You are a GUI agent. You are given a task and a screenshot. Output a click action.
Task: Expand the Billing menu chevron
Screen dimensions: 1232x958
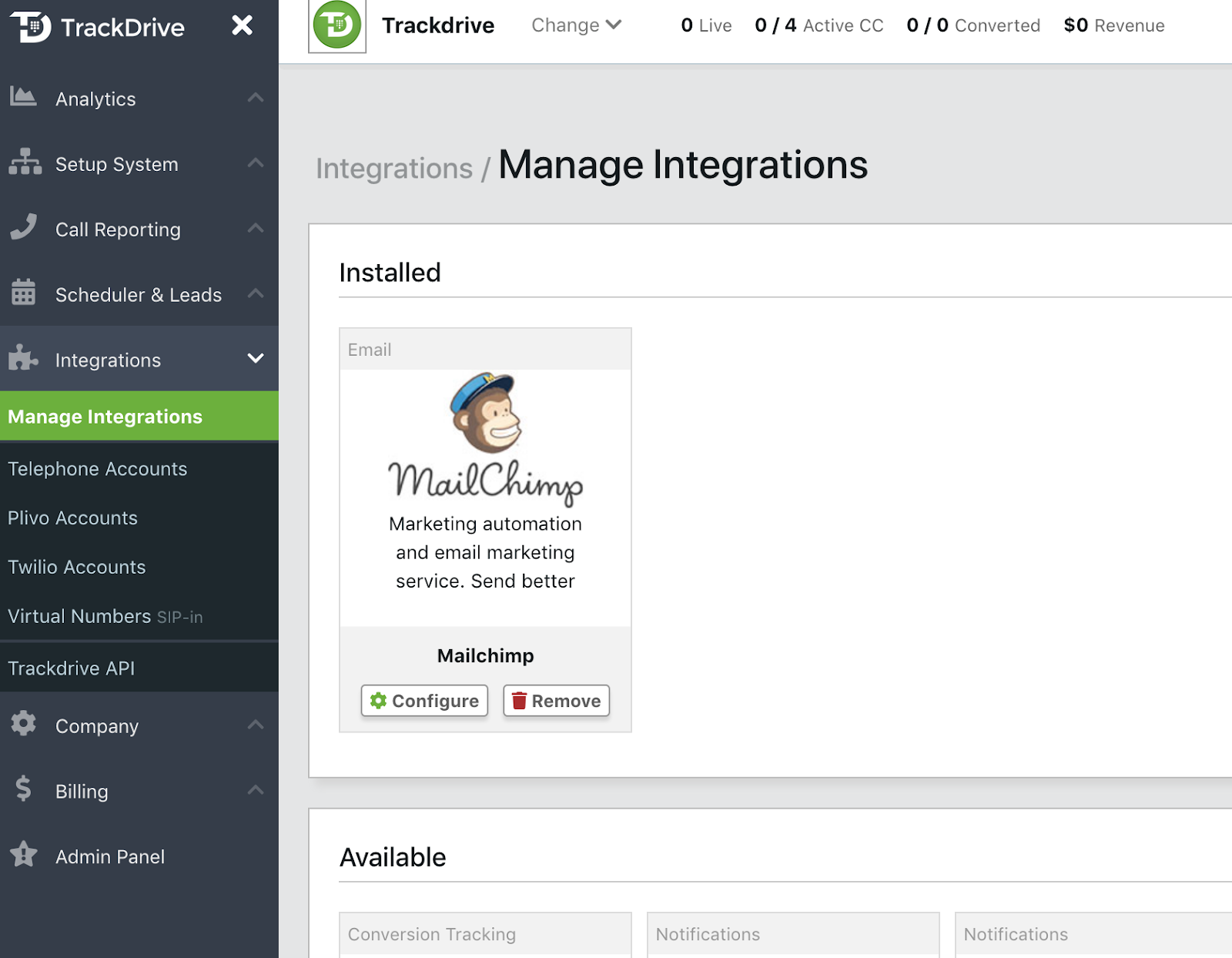click(256, 790)
